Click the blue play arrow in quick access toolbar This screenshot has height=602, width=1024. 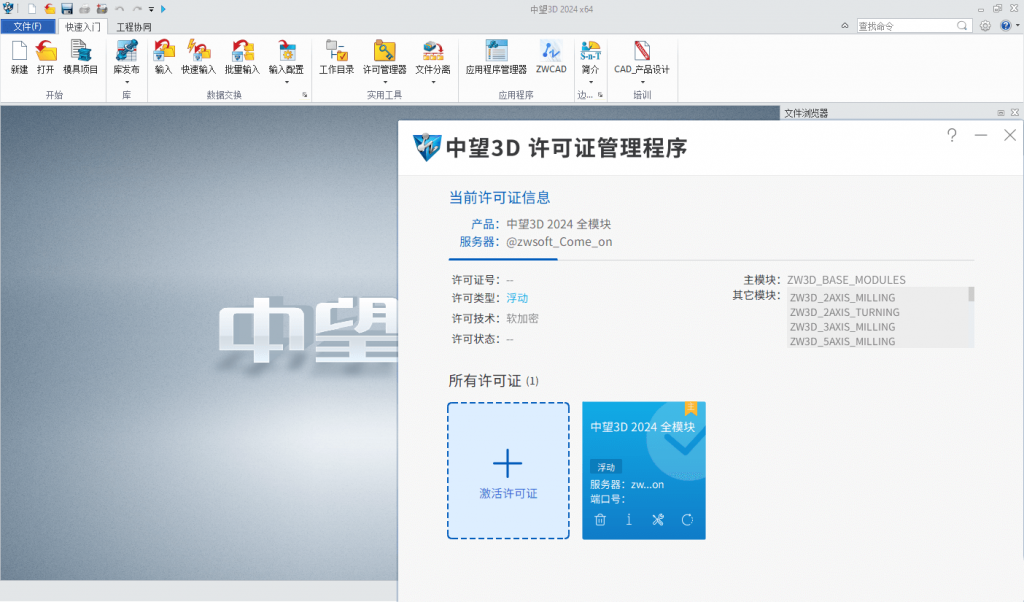tap(163, 9)
